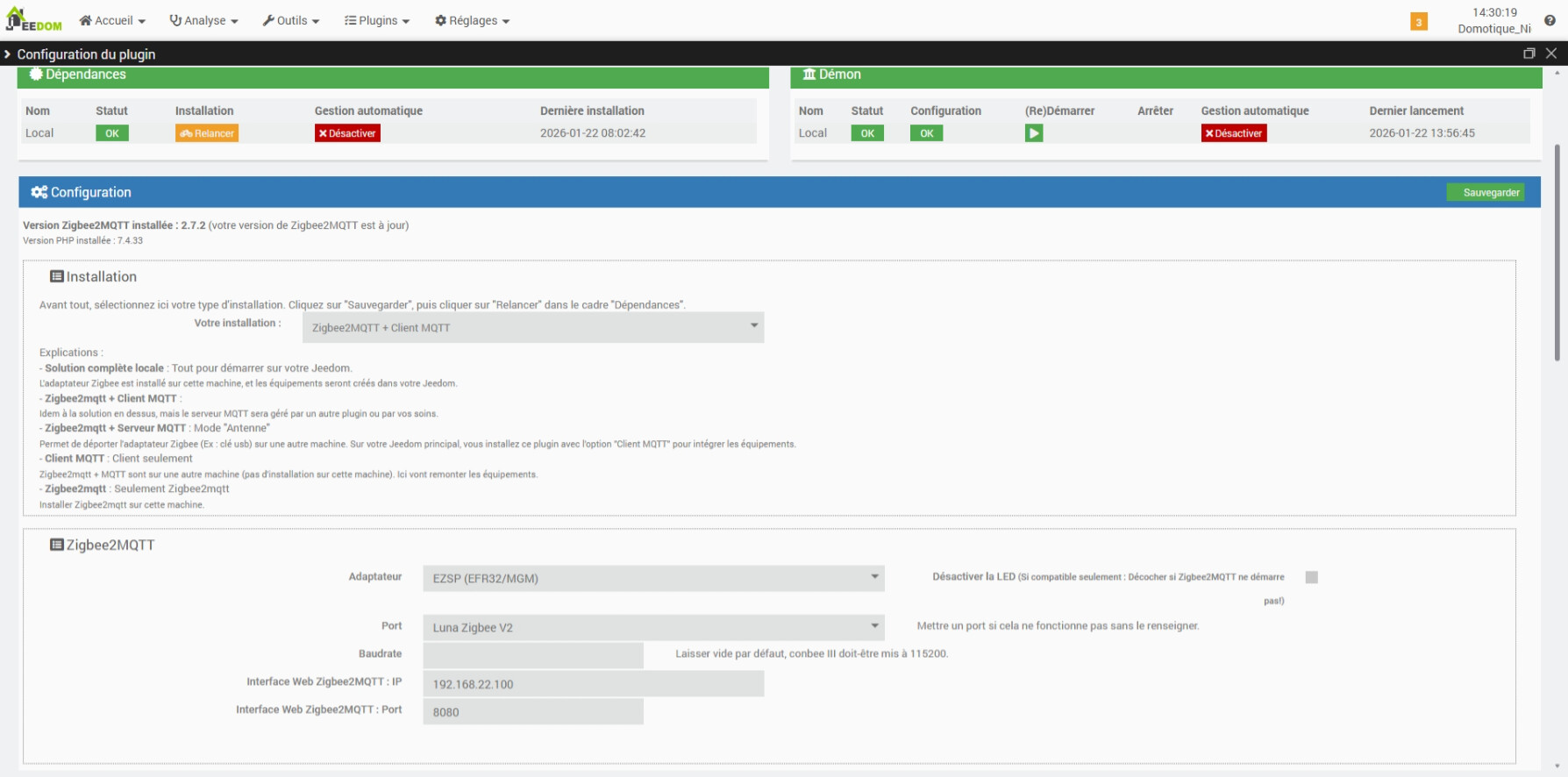Click the Installation section heading
Screen dimensions: 1568x777
[93, 277]
